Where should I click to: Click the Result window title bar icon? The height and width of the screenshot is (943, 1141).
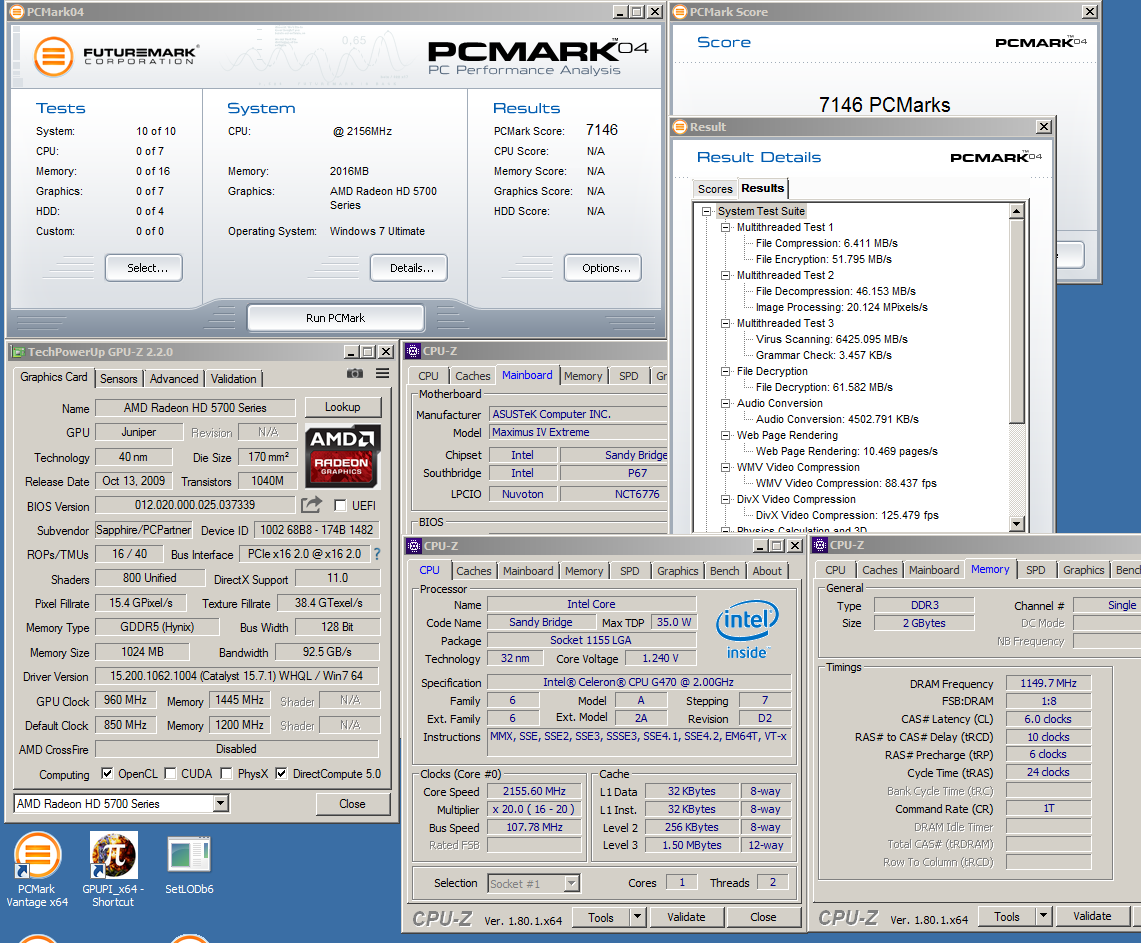pos(680,127)
